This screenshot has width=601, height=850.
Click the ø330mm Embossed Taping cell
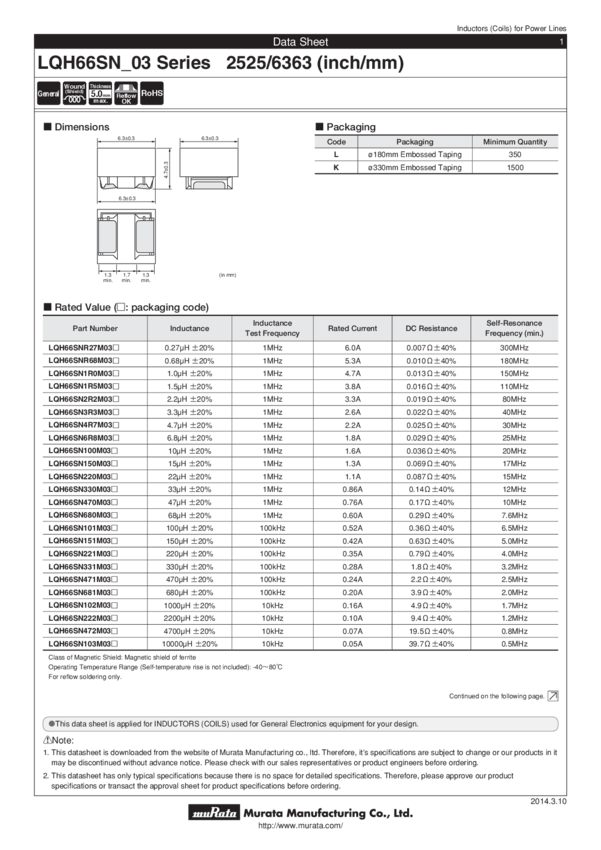[415, 168]
